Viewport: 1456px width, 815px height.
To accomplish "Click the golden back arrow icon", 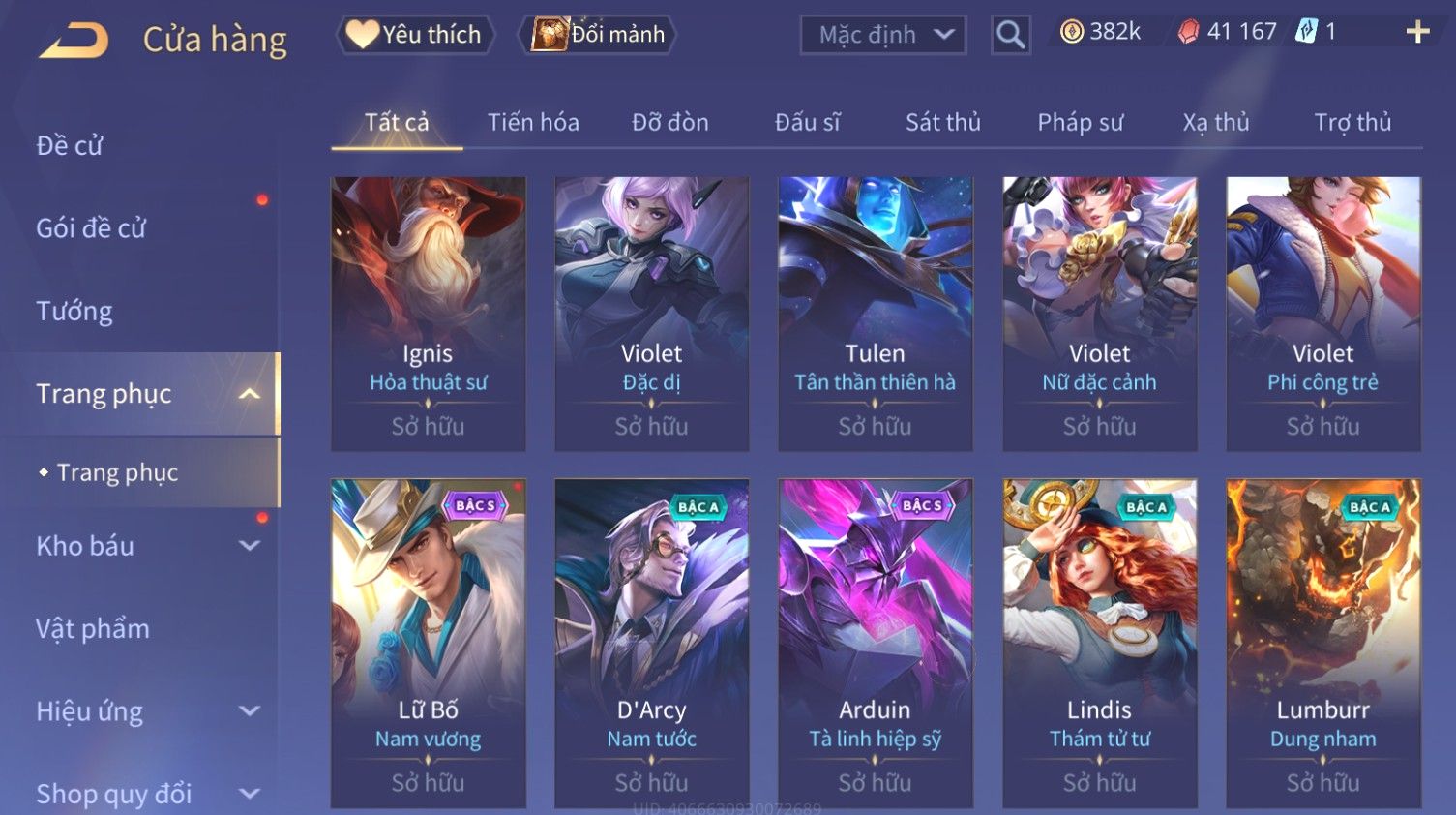I will tap(74, 40).
